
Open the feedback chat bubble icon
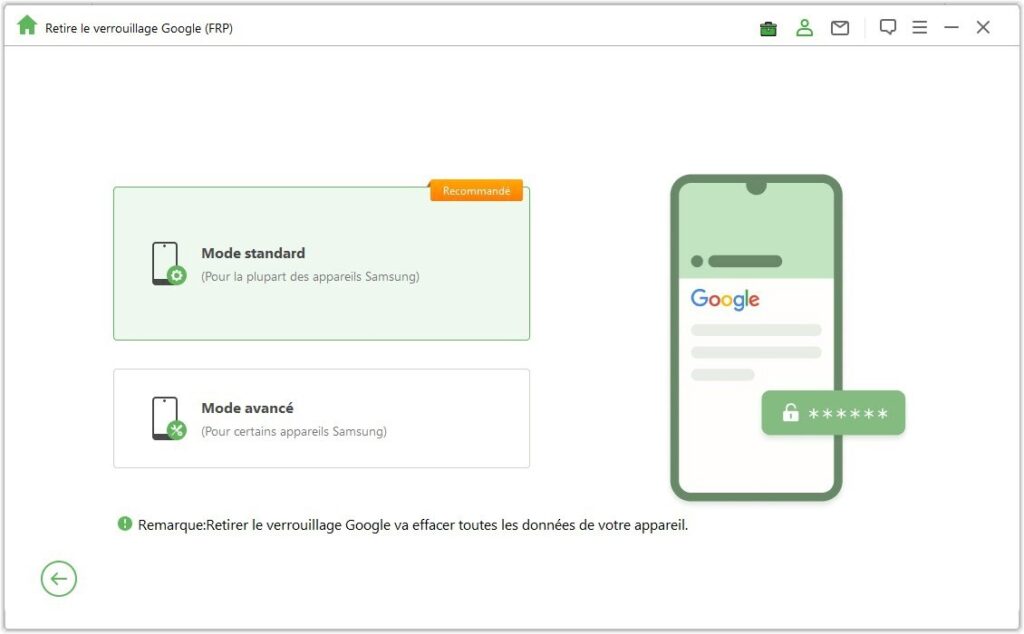(x=888, y=27)
